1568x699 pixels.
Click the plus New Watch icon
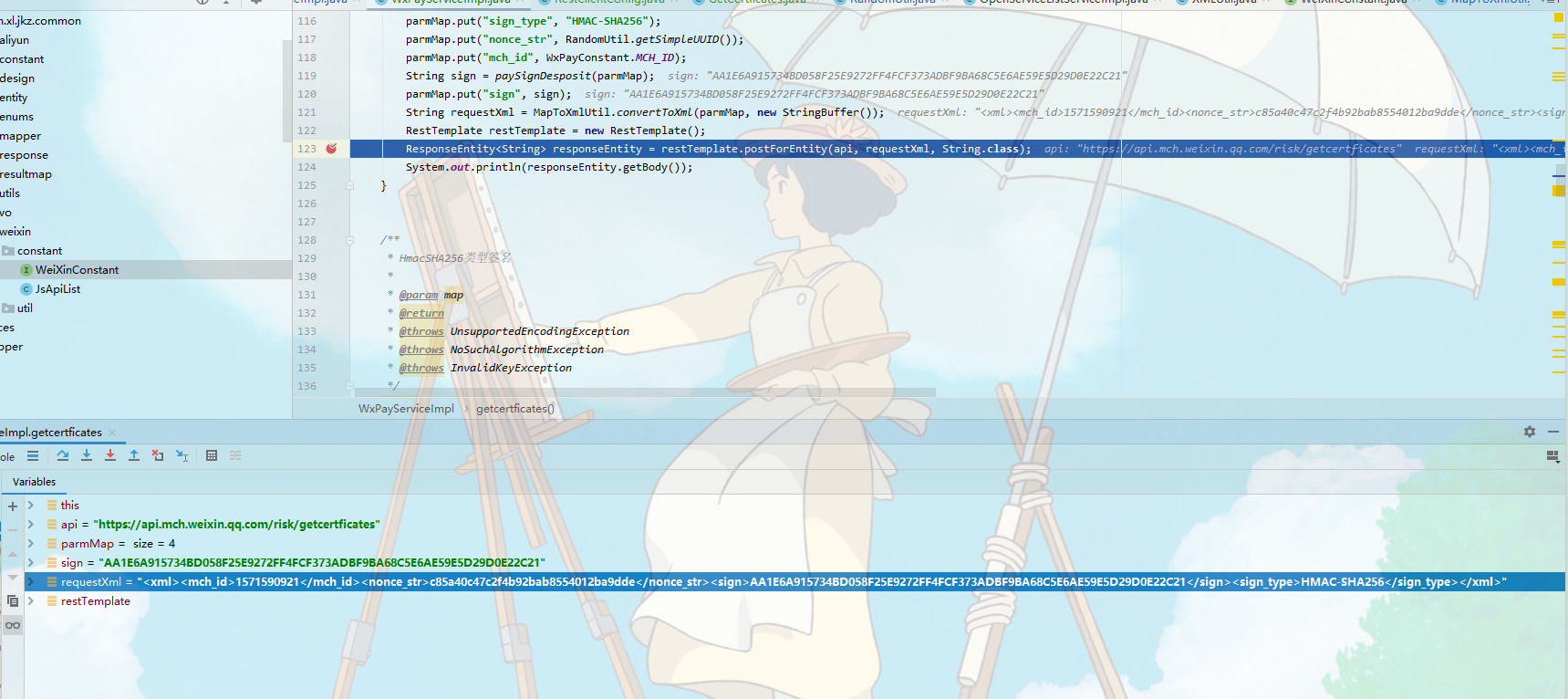click(x=13, y=506)
